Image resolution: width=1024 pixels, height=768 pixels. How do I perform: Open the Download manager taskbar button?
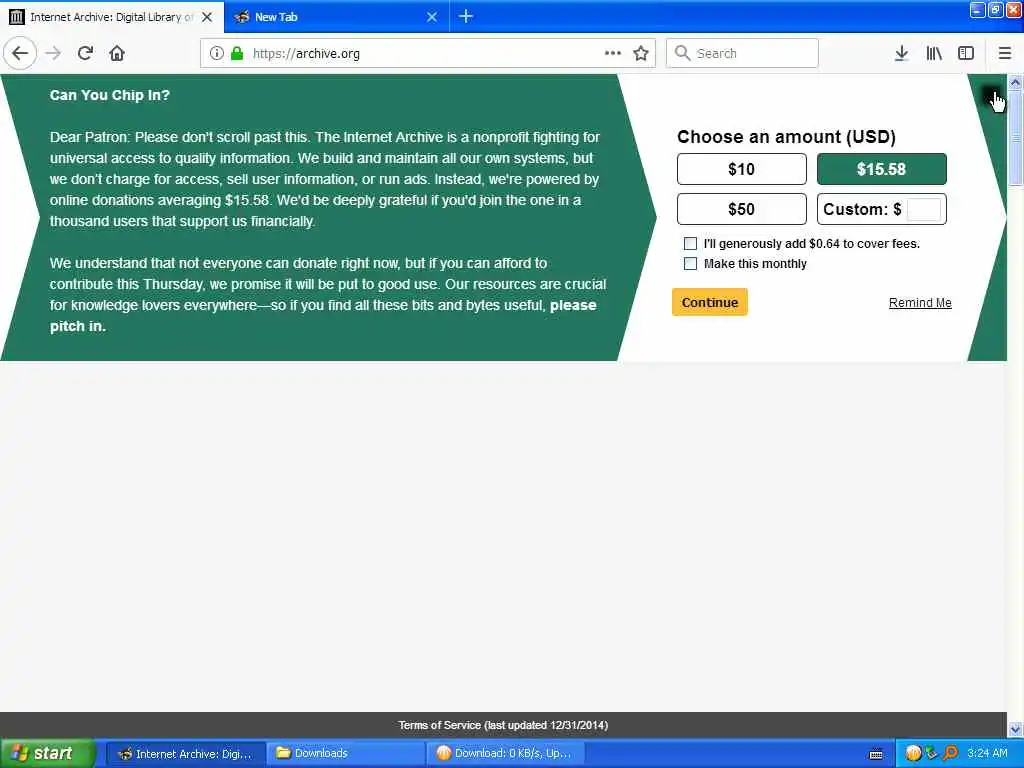(505, 754)
